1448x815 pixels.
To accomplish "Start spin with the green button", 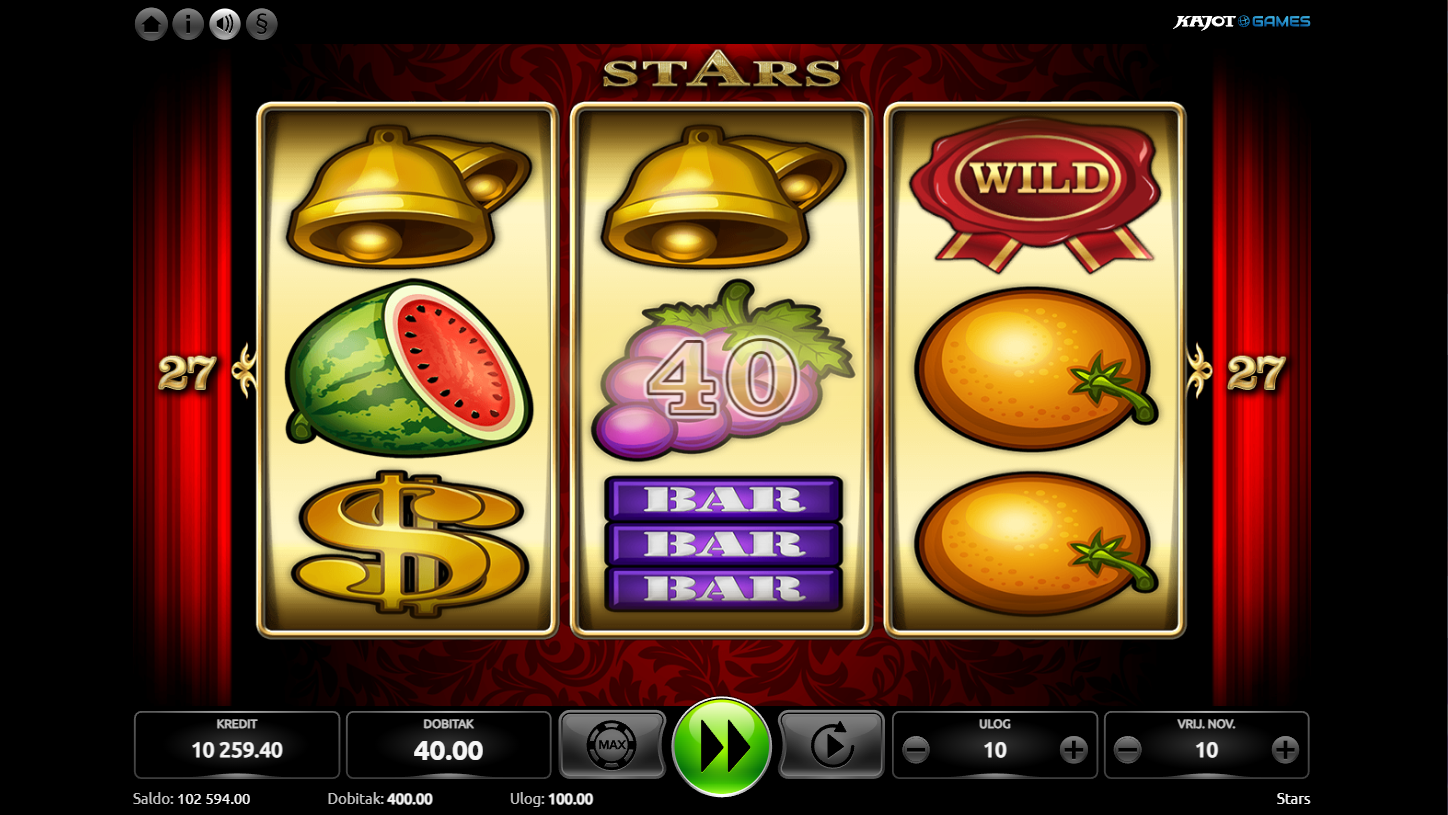I will (x=722, y=746).
